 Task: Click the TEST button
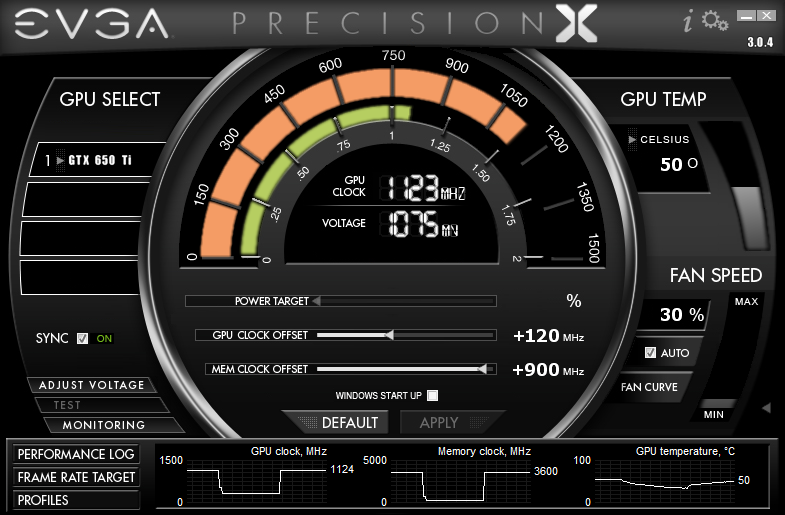tap(100, 405)
